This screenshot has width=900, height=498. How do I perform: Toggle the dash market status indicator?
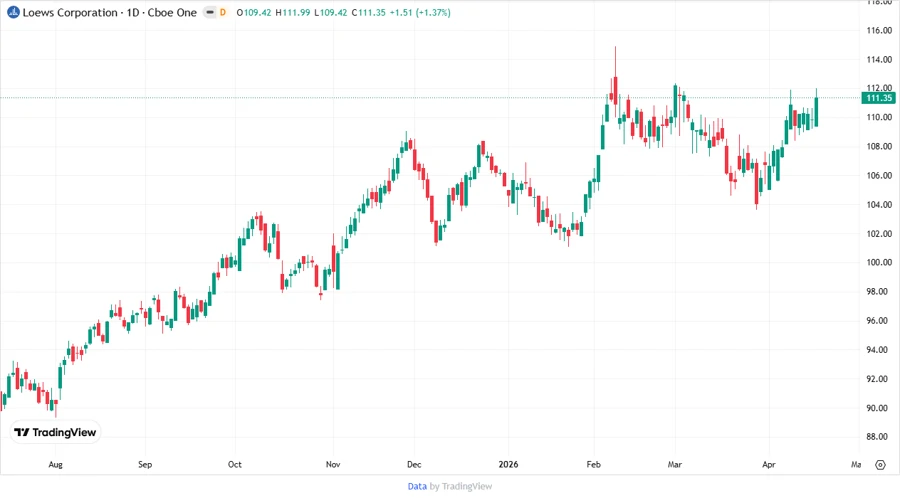click(x=210, y=12)
